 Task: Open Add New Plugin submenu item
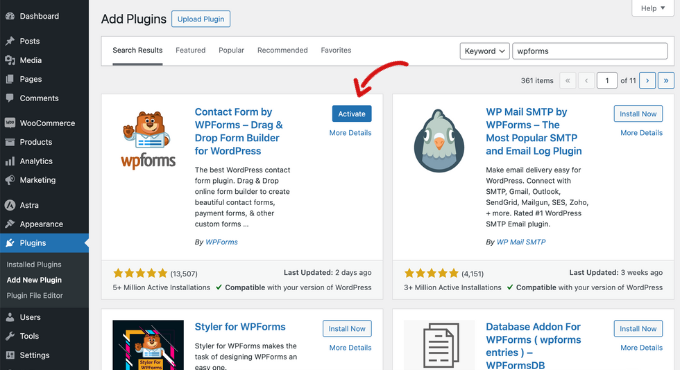[34, 280]
